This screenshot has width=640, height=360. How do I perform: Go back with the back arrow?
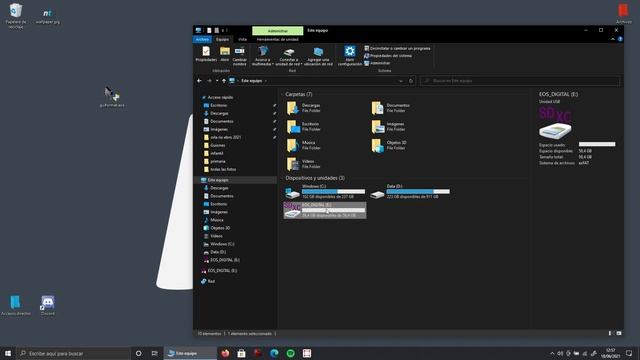point(199,81)
